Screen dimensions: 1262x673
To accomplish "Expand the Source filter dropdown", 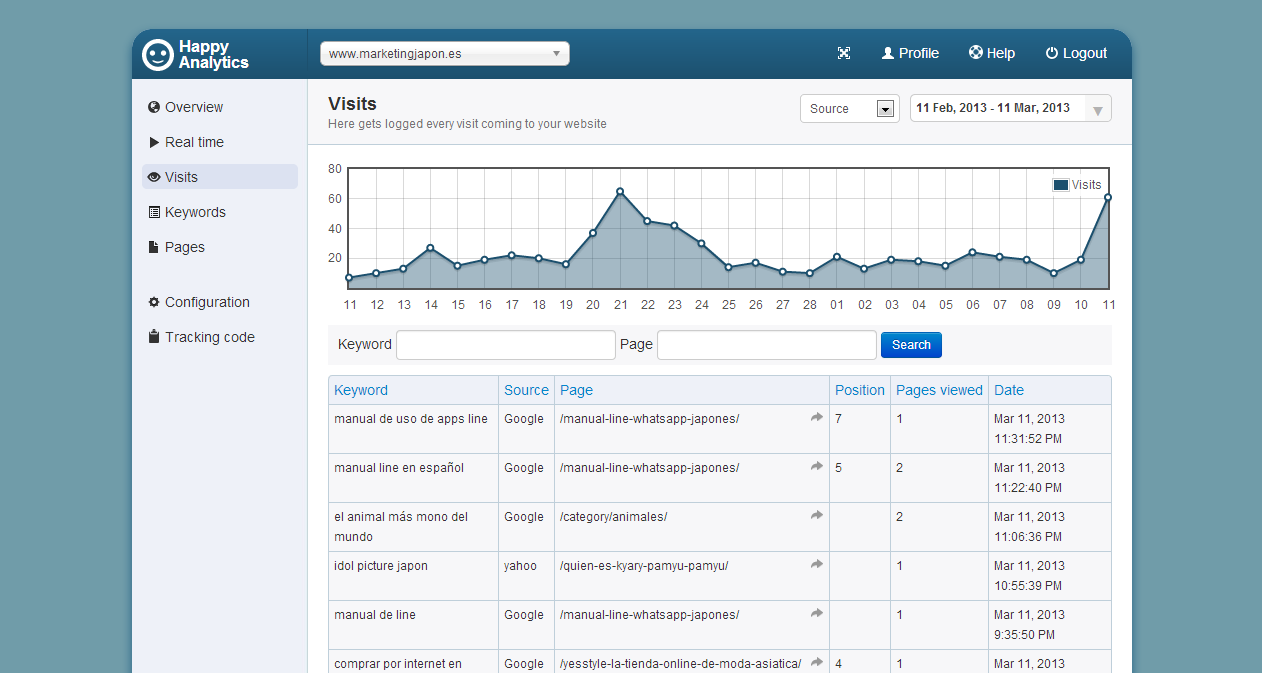I will (x=849, y=109).
